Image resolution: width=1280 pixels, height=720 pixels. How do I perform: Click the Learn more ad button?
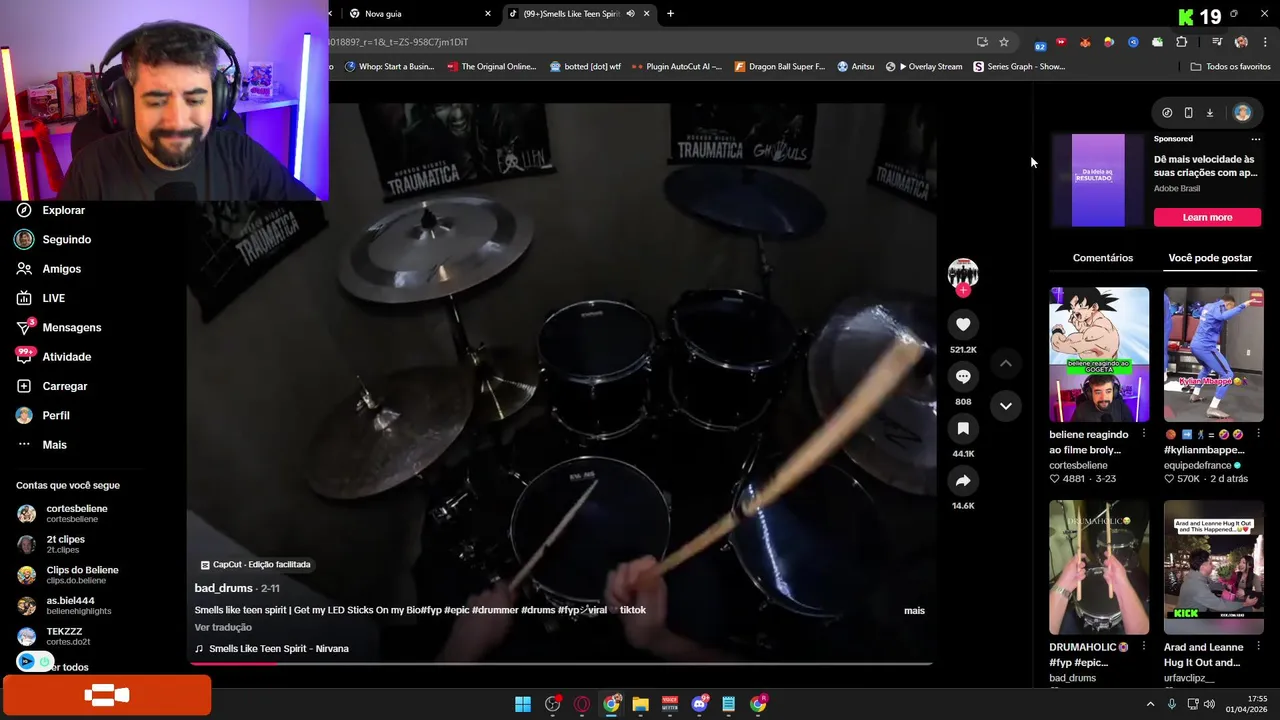pos(1207,217)
